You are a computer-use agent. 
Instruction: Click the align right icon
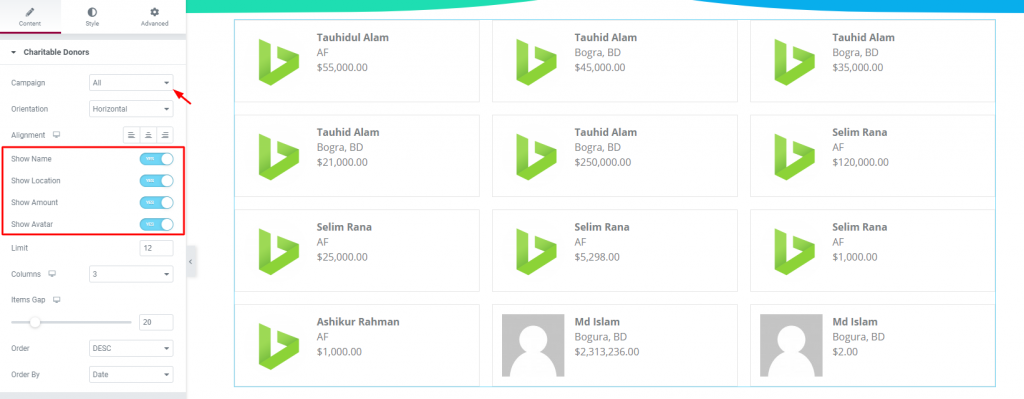click(x=165, y=135)
